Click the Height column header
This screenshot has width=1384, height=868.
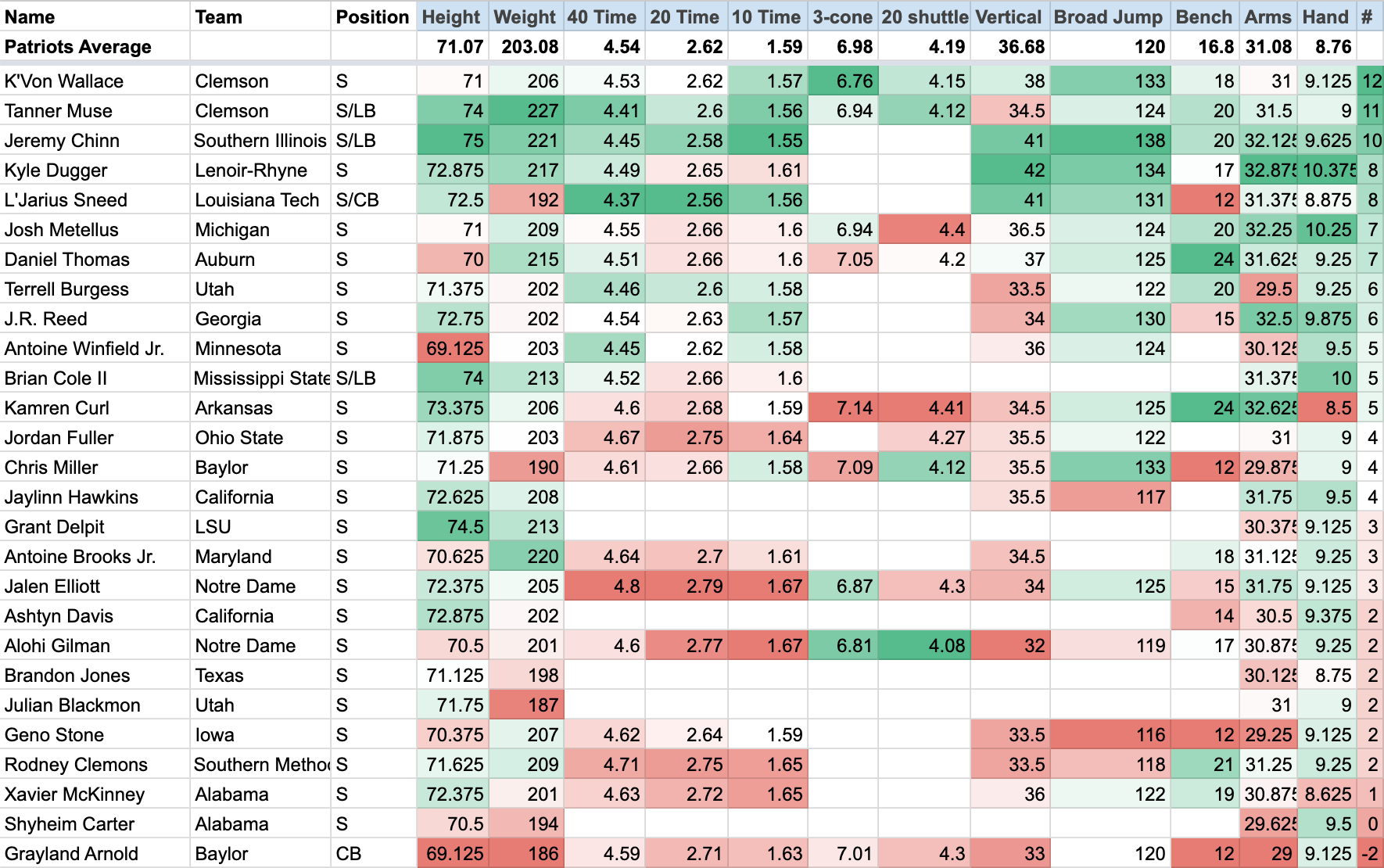(x=452, y=17)
